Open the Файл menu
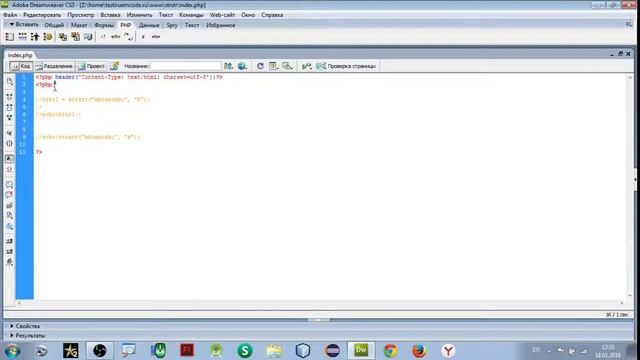This screenshot has width=640, height=360. pos(10,15)
